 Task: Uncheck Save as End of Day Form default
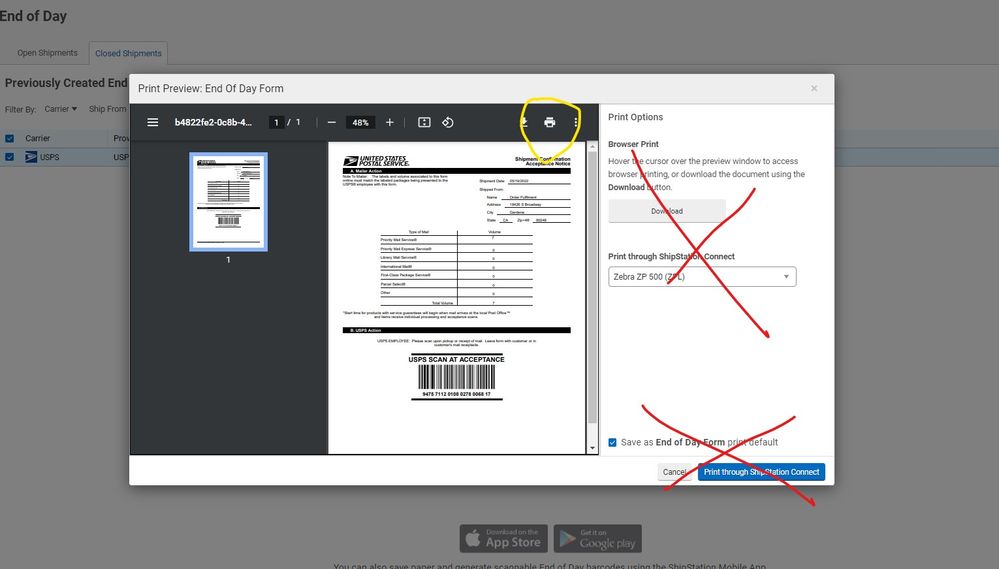pos(613,443)
